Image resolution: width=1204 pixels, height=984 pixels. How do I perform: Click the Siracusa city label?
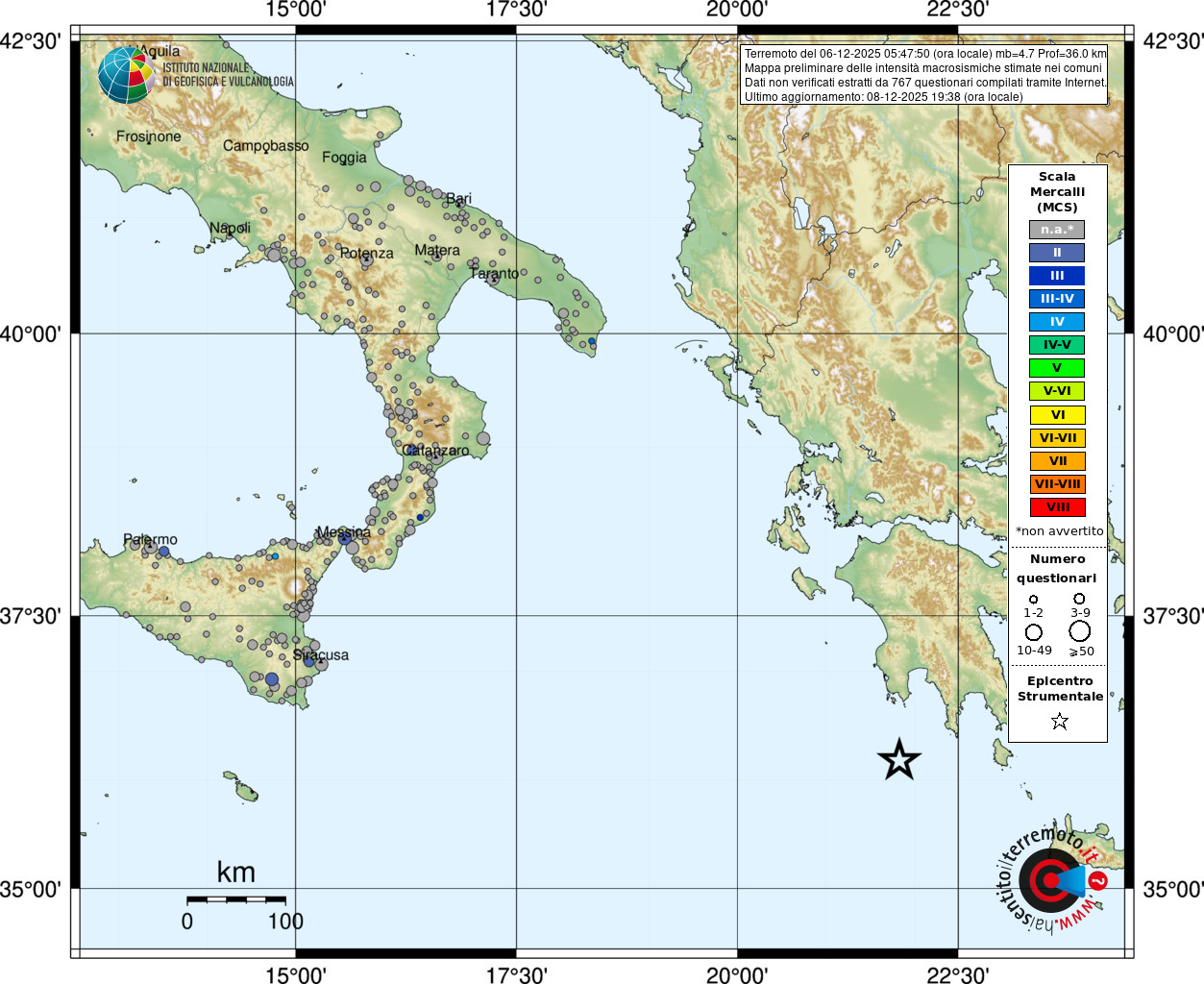click(x=321, y=655)
